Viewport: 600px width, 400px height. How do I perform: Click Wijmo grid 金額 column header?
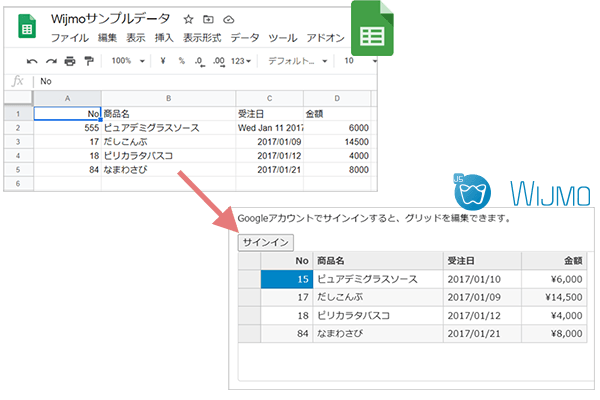pyautogui.click(x=554, y=261)
